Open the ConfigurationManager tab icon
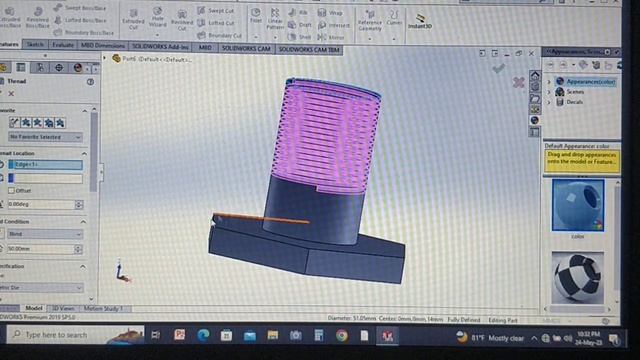Screen dimensions: 640x360 [x=40, y=67]
